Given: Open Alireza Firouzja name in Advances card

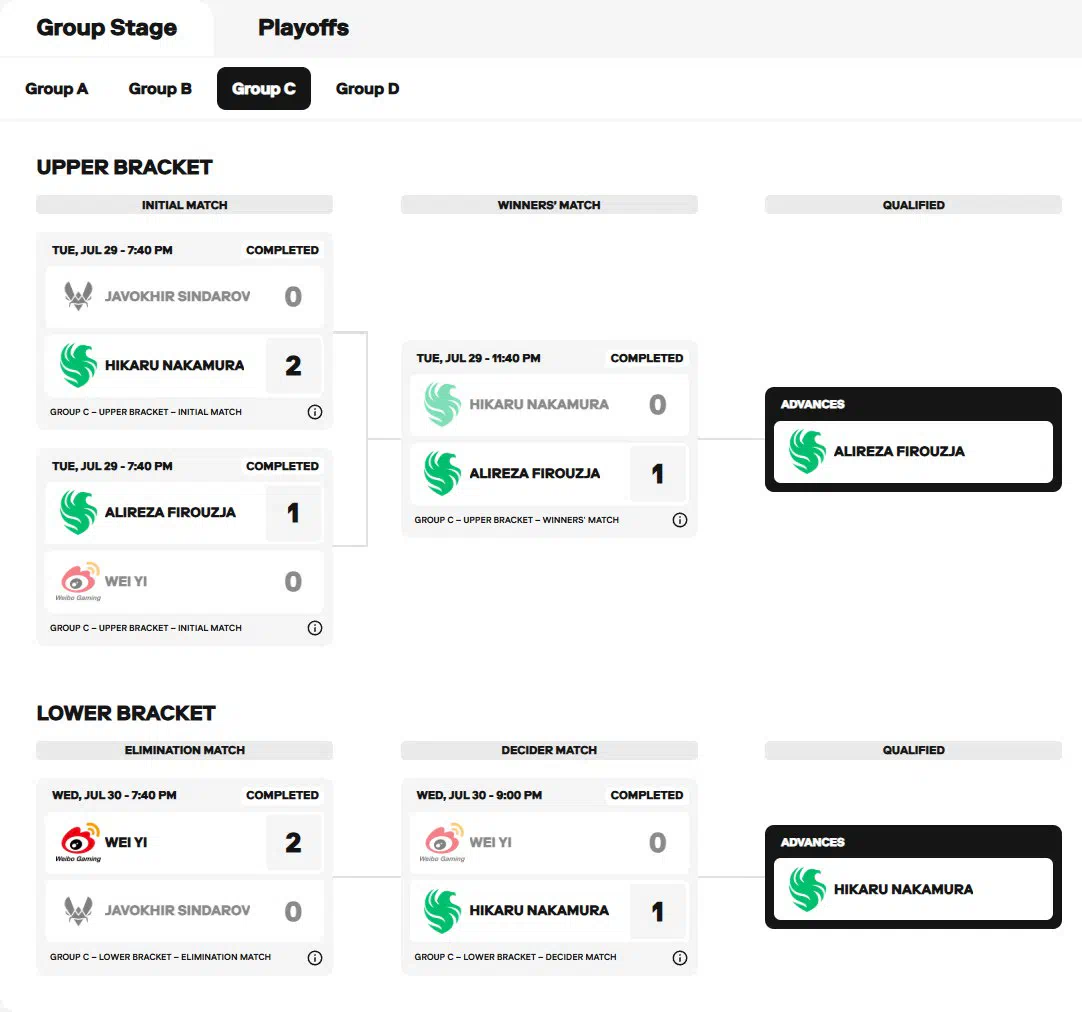Looking at the screenshot, I should (899, 451).
